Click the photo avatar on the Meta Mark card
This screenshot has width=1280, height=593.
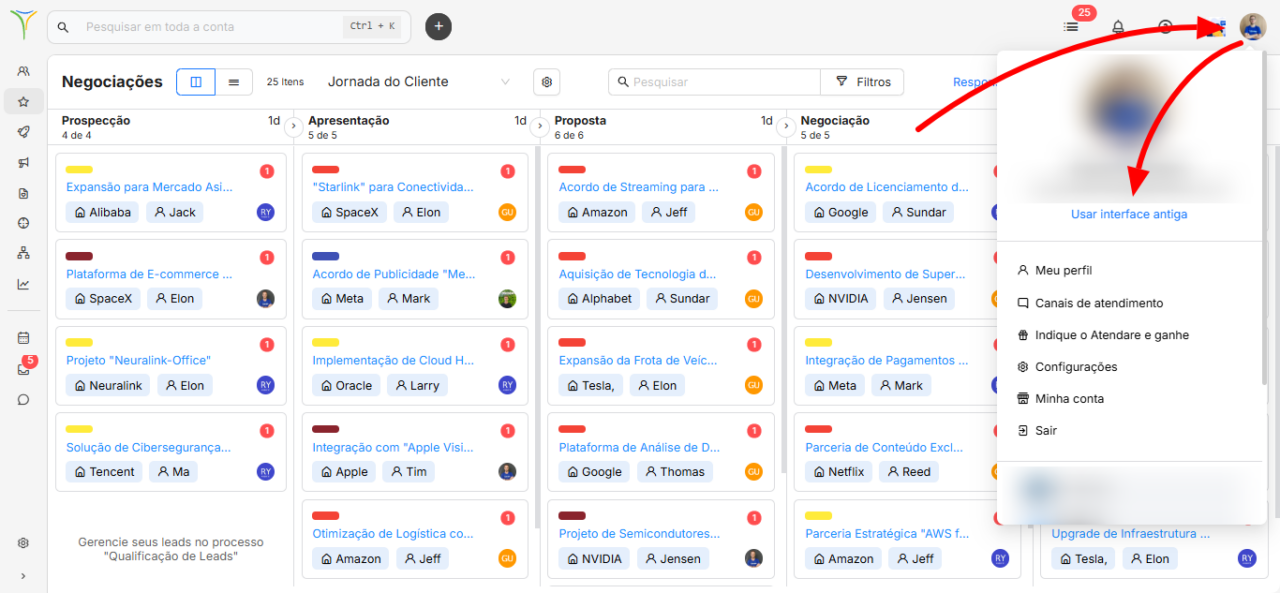(507, 298)
